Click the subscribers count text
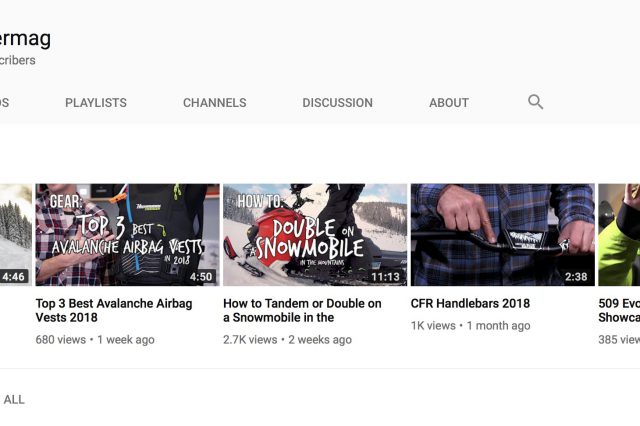Viewport: 640px width, 426px height. [18, 60]
